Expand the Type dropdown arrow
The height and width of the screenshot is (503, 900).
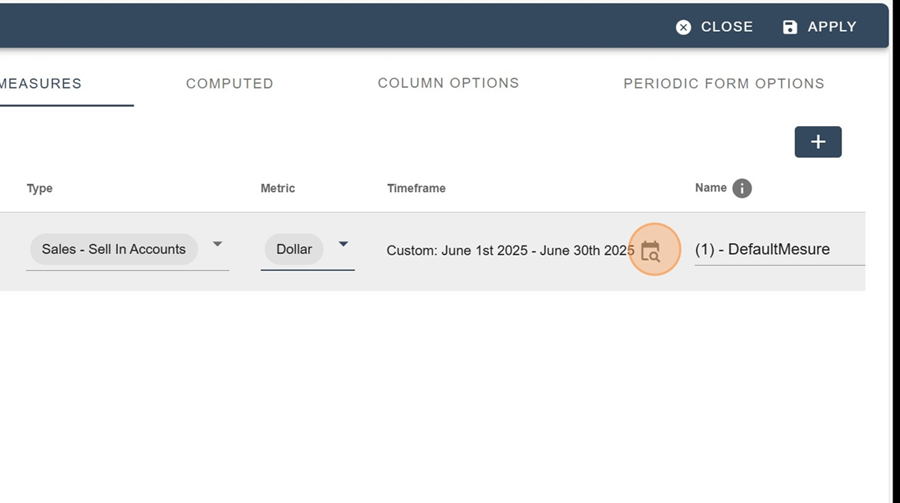click(x=217, y=244)
